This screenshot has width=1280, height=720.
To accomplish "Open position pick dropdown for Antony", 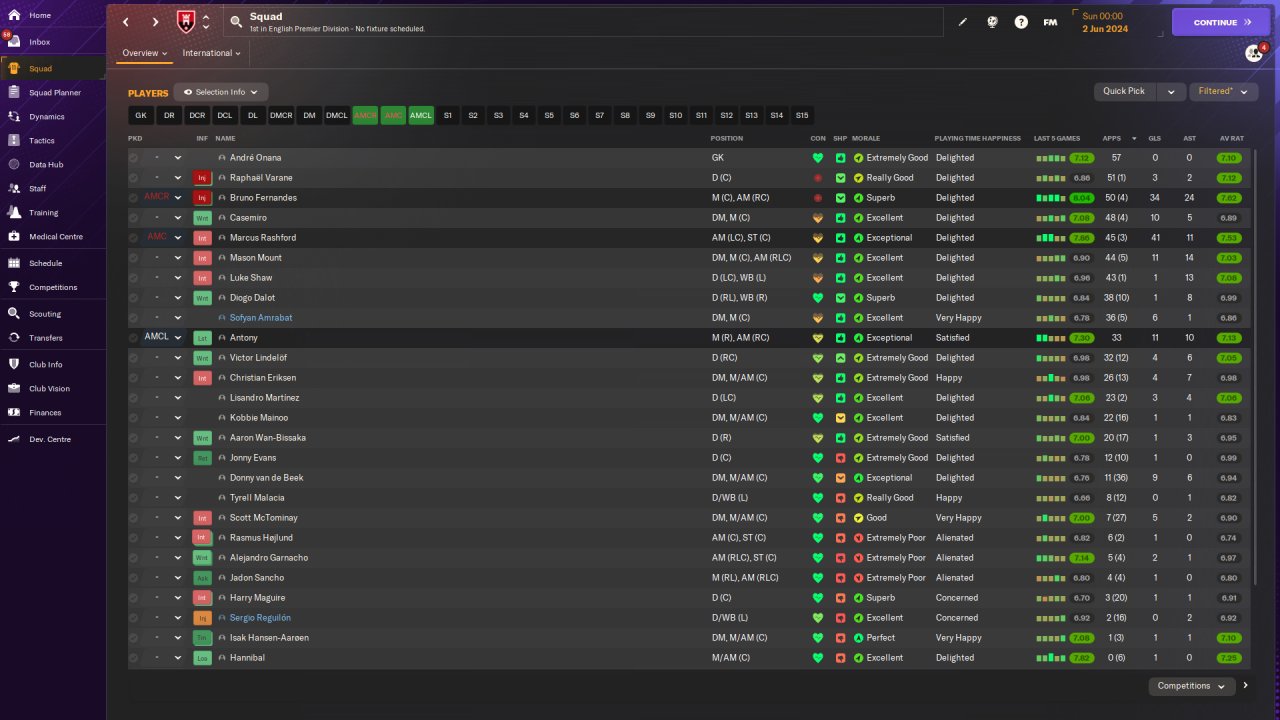I will tap(178, 338).
